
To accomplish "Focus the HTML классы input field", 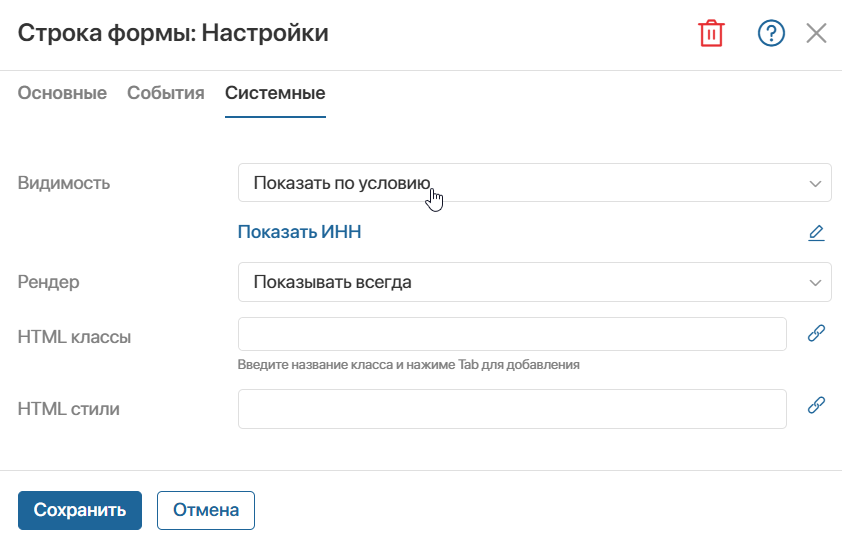I will click(x=512, y=334).
